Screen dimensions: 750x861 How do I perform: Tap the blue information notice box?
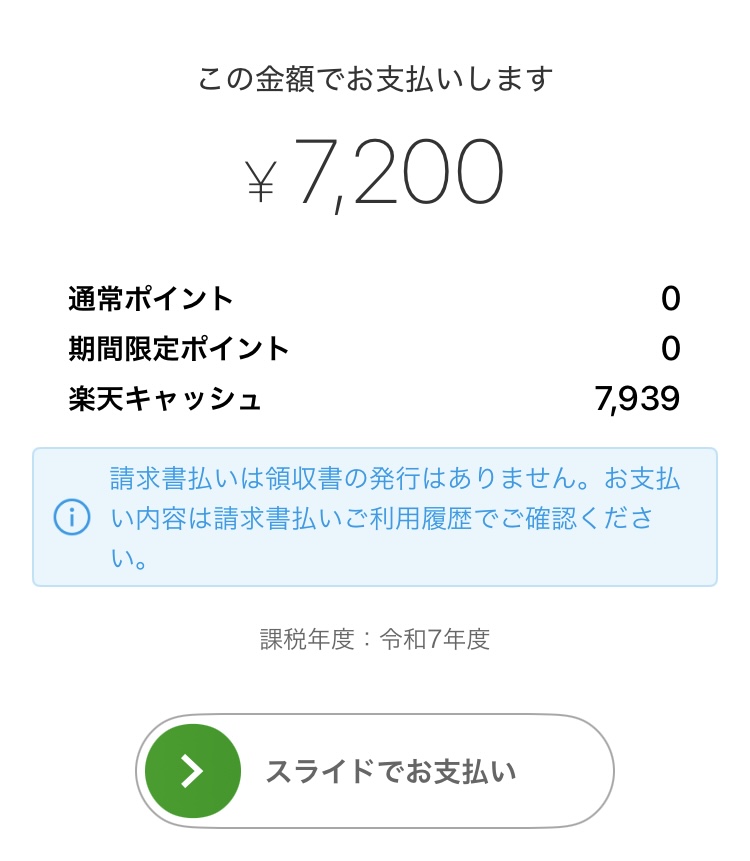[x=375, y=517]
